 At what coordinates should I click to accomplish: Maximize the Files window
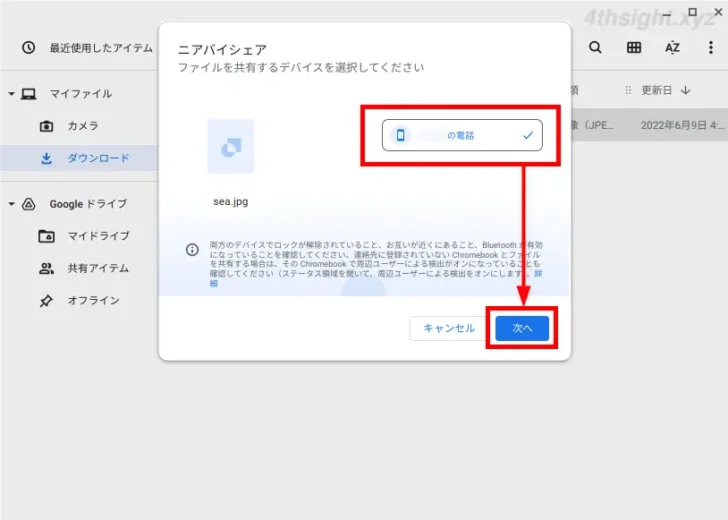(693, 12)
